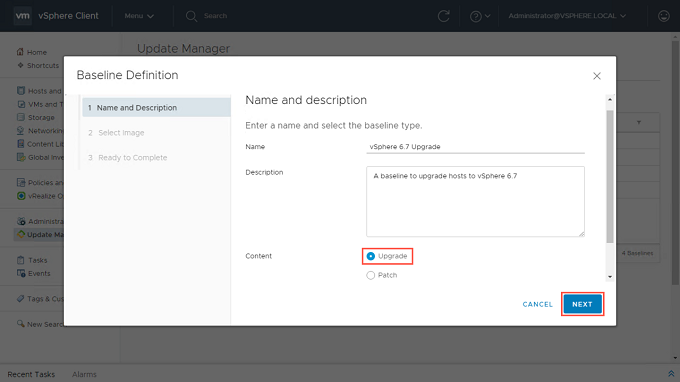Click the filter icon in background table
The width and height of the screenshot is (680, 382).
639,123
